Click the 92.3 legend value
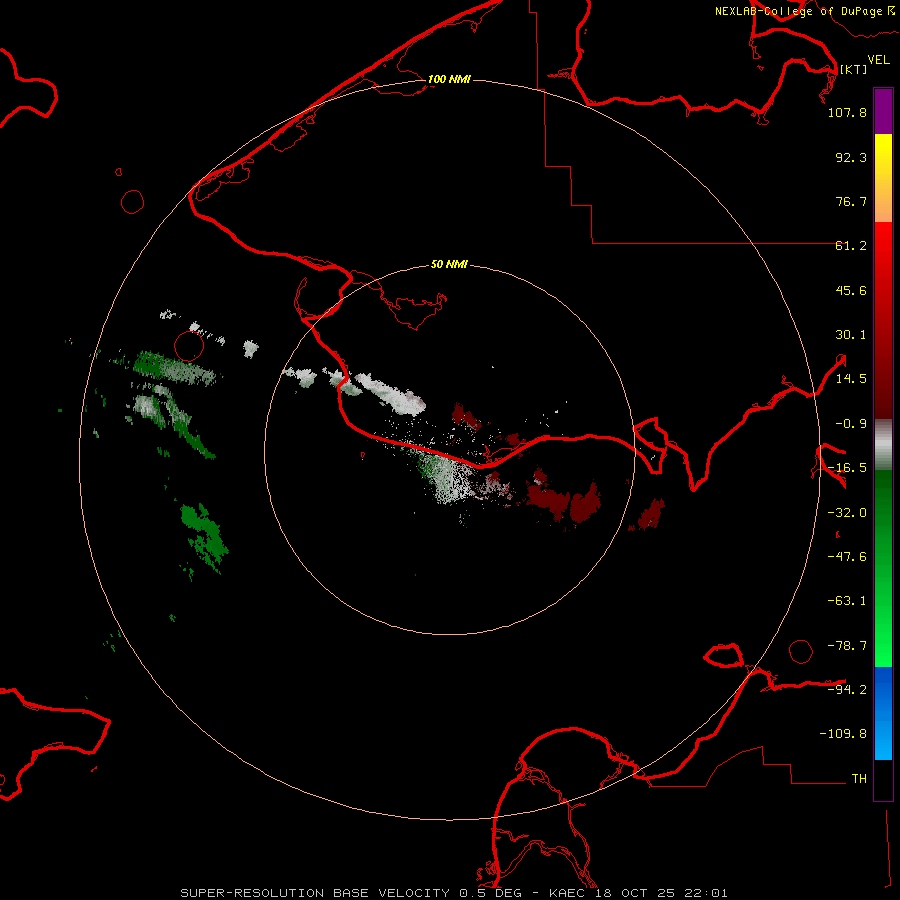 851,157
